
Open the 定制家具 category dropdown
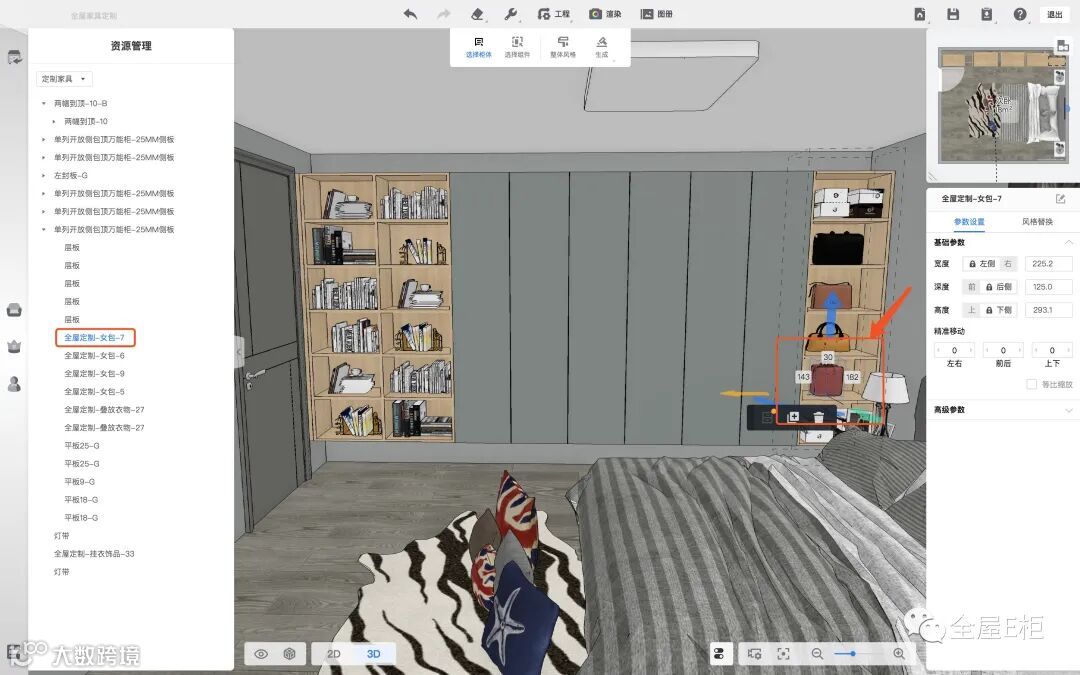pos(64,79)
